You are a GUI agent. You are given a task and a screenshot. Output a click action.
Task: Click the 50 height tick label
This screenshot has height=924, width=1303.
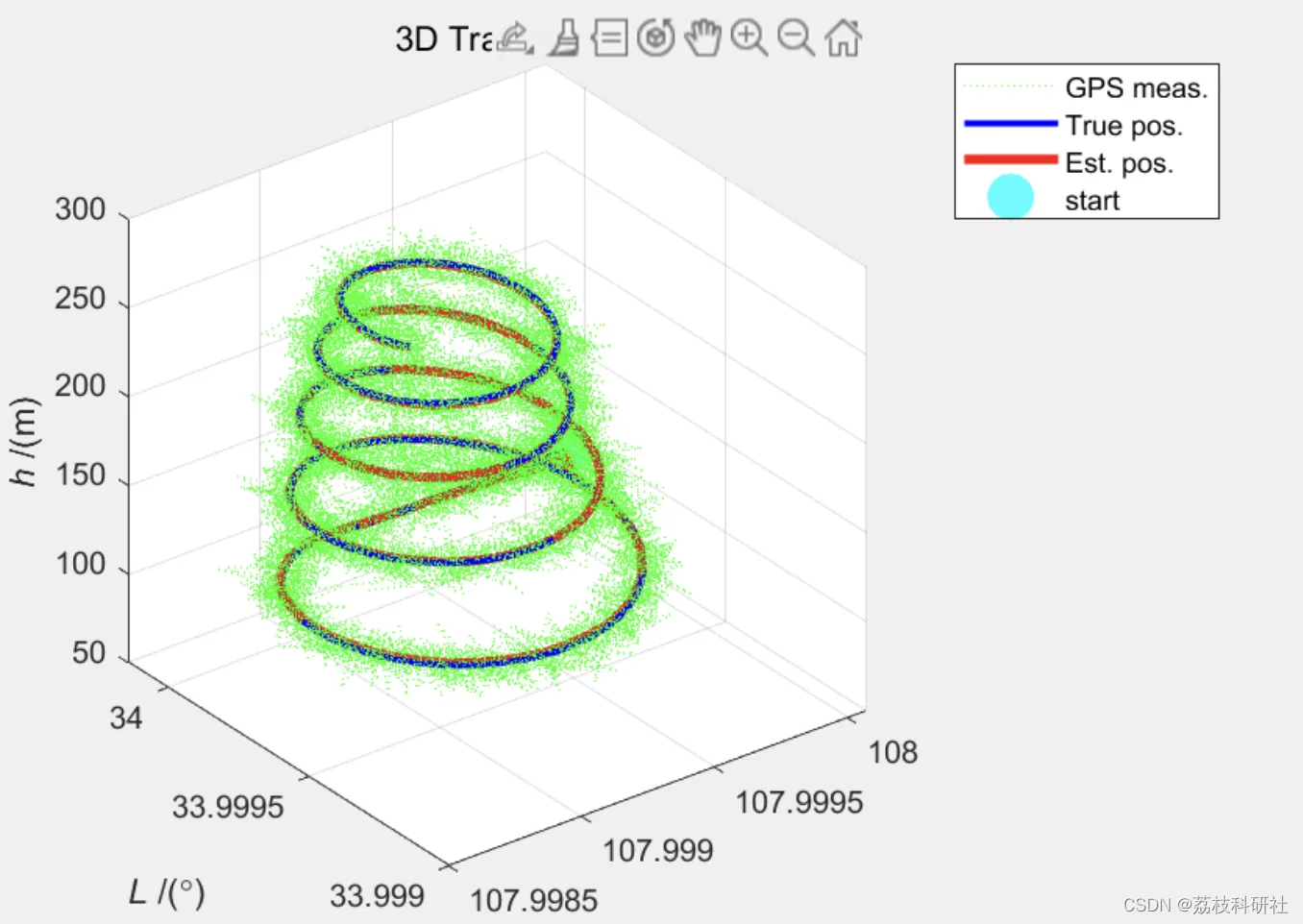(88, 653)
